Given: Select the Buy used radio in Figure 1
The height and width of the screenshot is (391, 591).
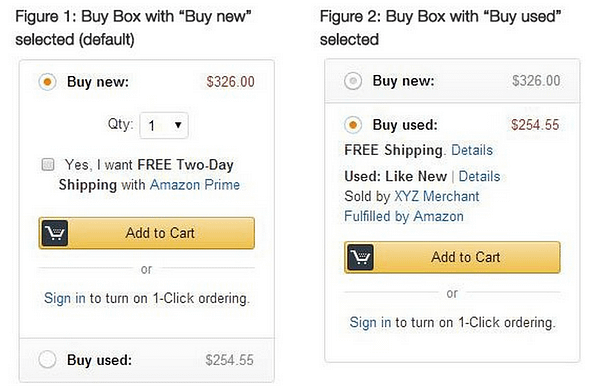Looking at the screenshot, I should [47, 359].
